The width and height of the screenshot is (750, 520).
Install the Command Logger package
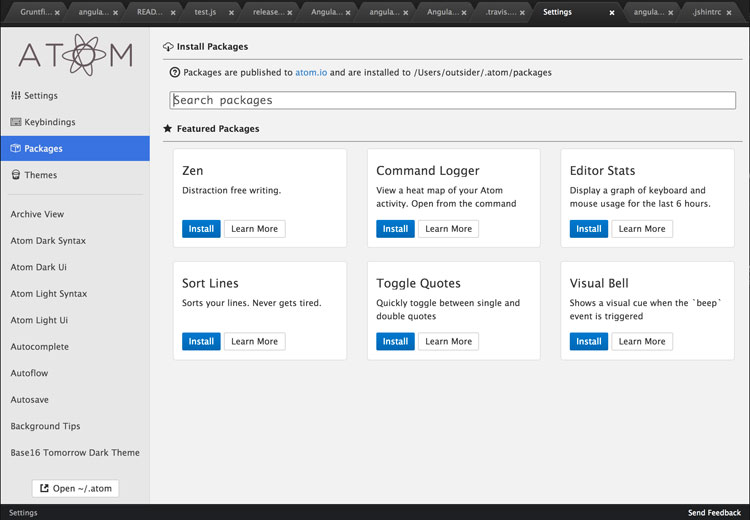[395, 229]
